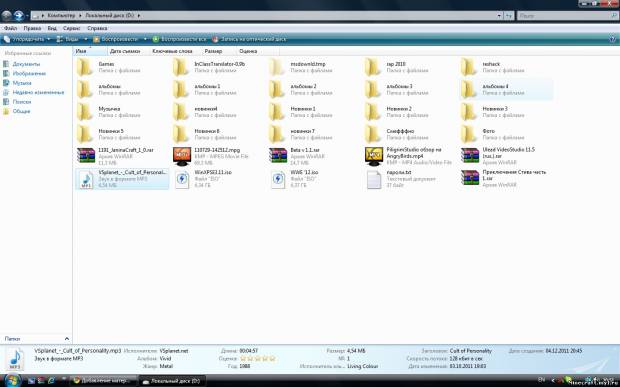Select Приключения Стива часть 1.rar icon
Viewport: 620px width, 387px height.
tap(470, 178)
